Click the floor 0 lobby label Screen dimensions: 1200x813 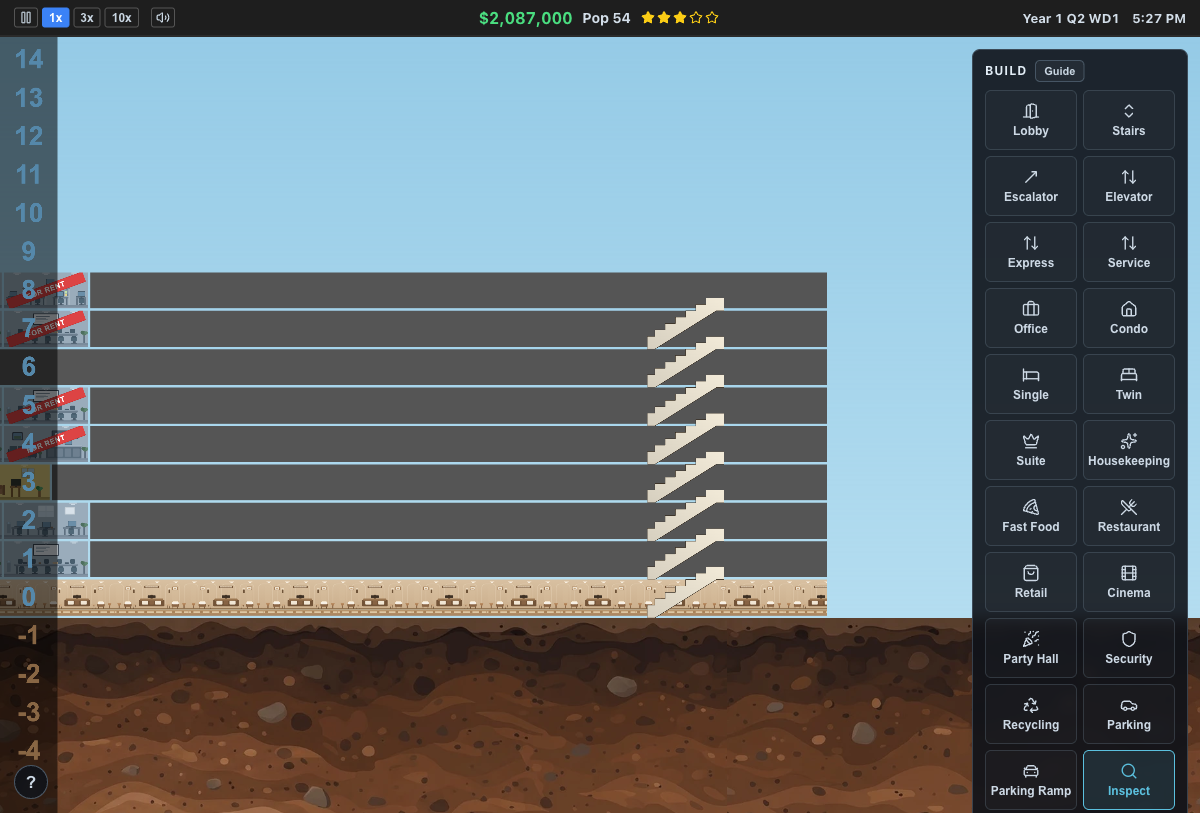[28, 597]
